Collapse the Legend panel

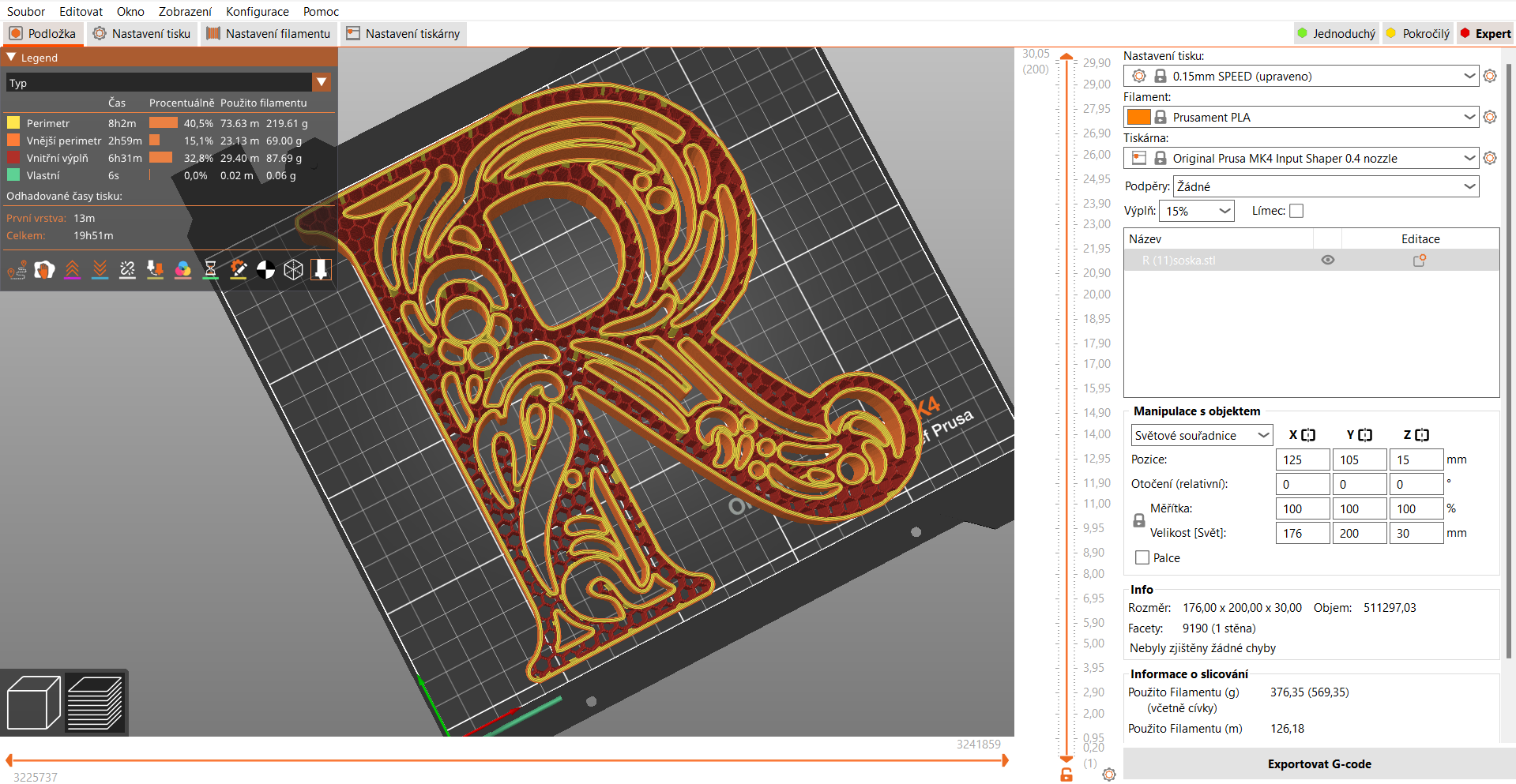coord(12,58)
